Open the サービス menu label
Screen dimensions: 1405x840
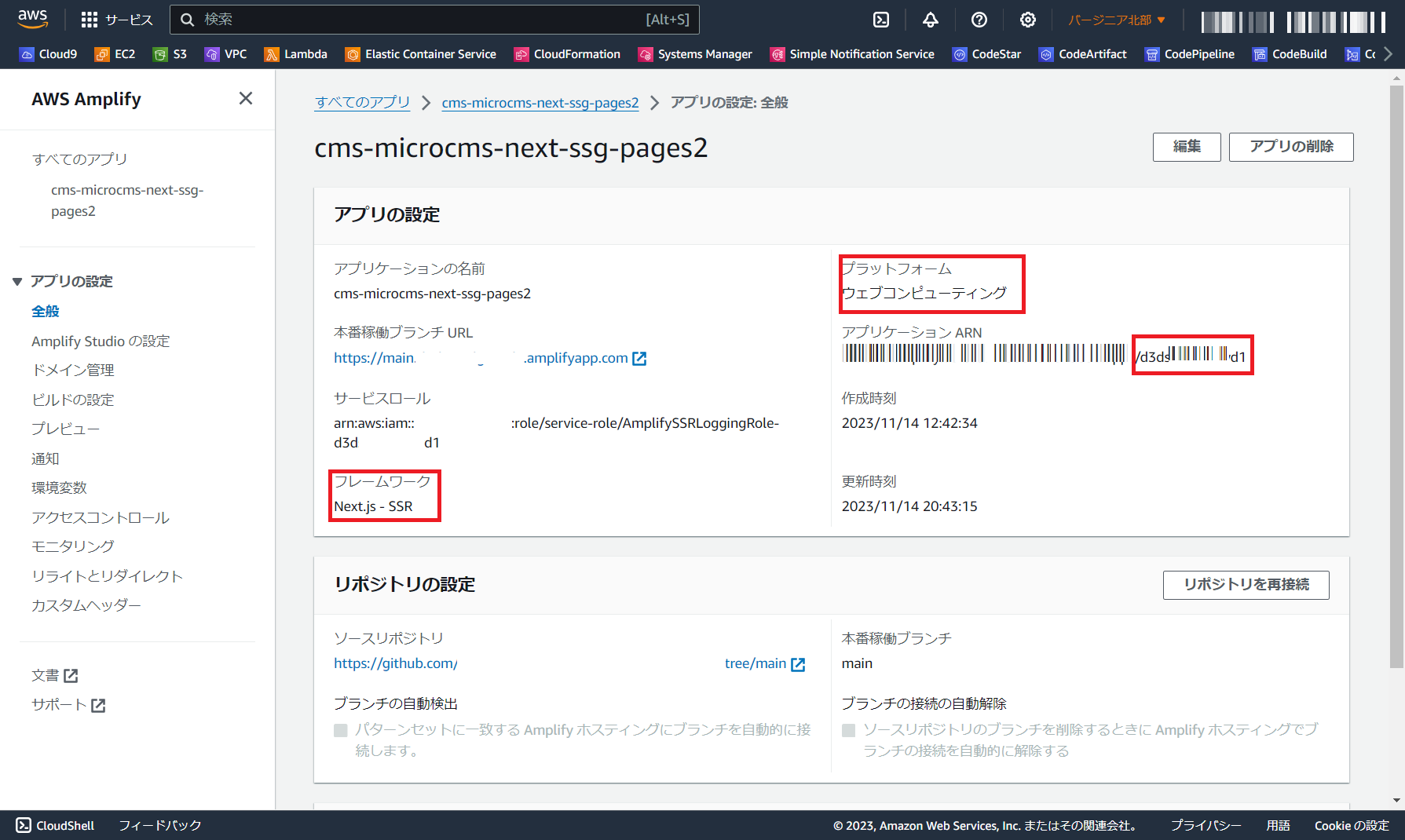coord(129,20)
